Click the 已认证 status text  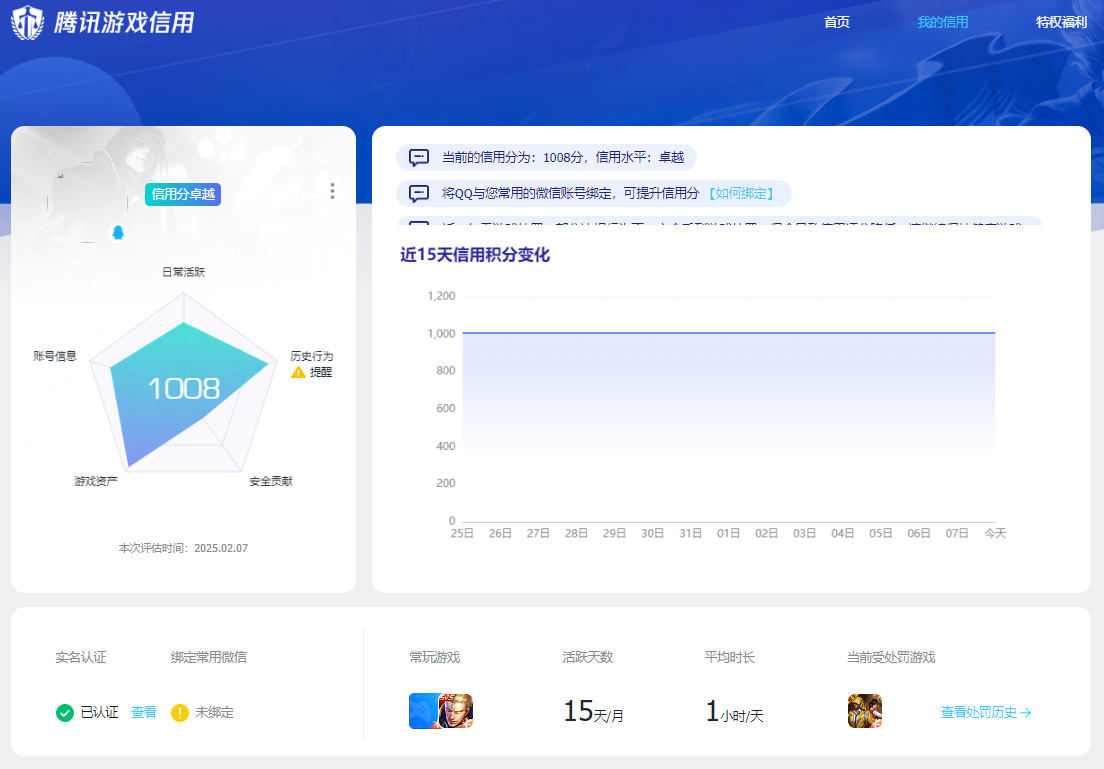(99, 713)
